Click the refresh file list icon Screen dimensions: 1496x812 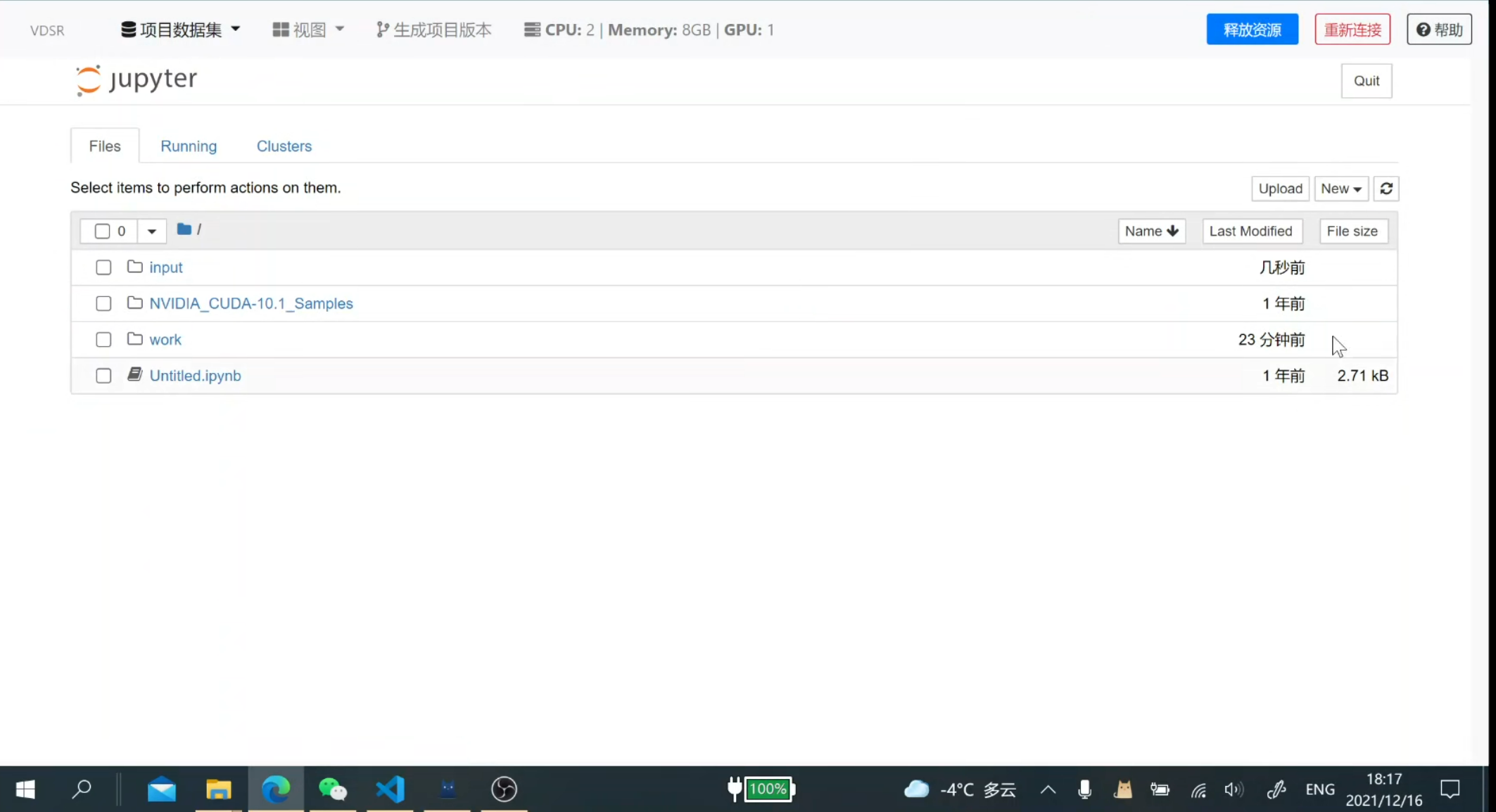tap(1386, 189)
